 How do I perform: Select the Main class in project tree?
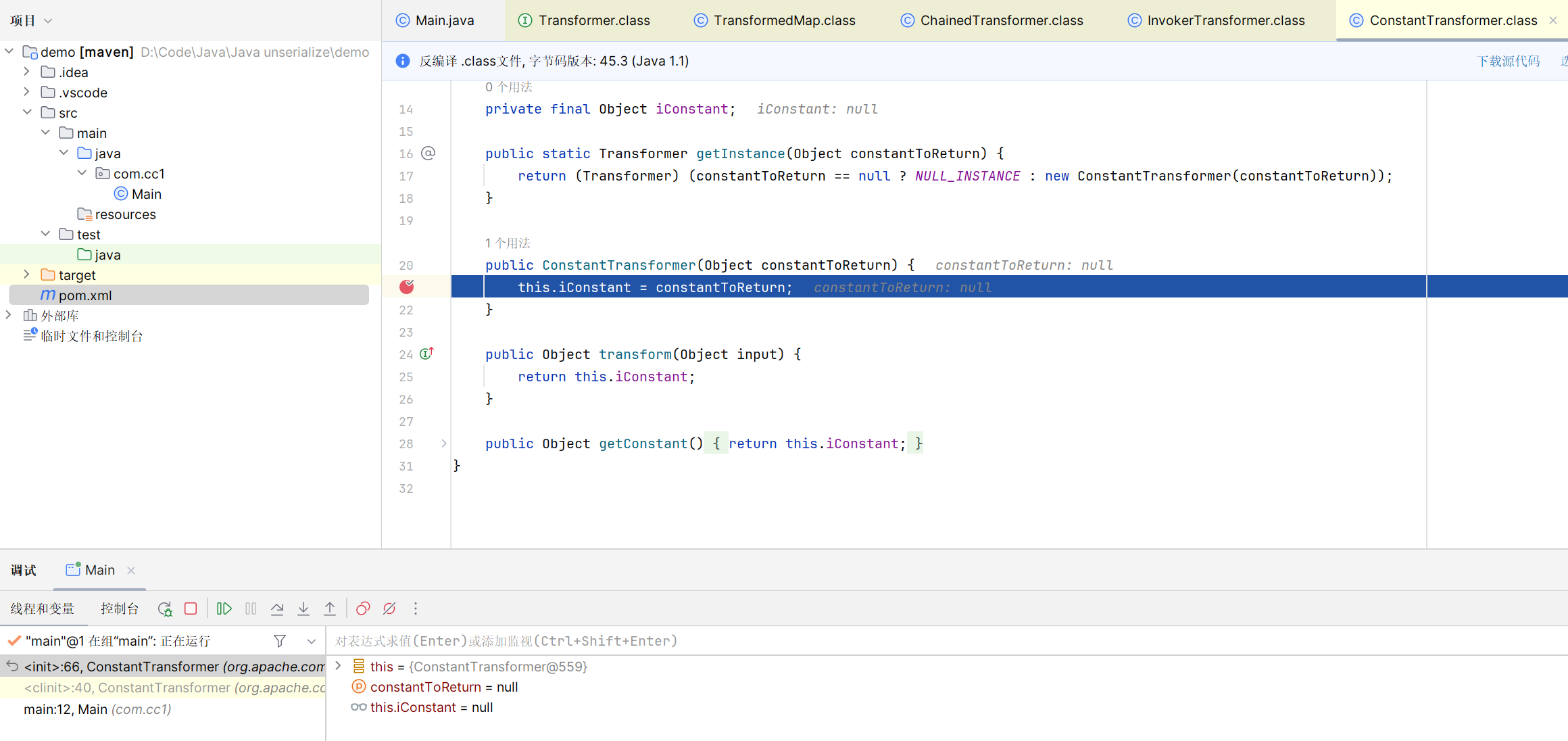pyautogui.click(x=138, y=194)
